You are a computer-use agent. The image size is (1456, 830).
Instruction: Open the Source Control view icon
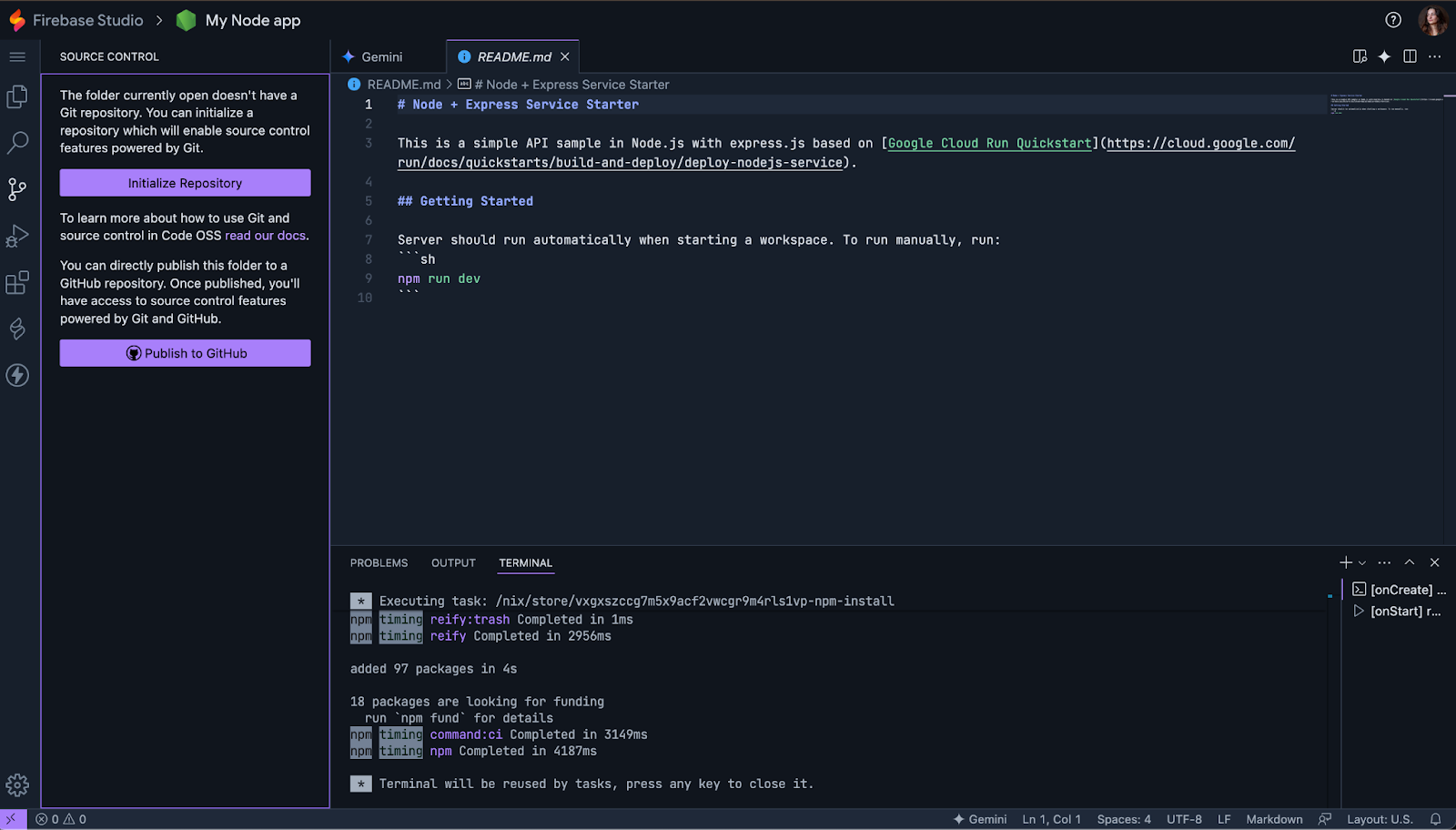click(17, 189)
